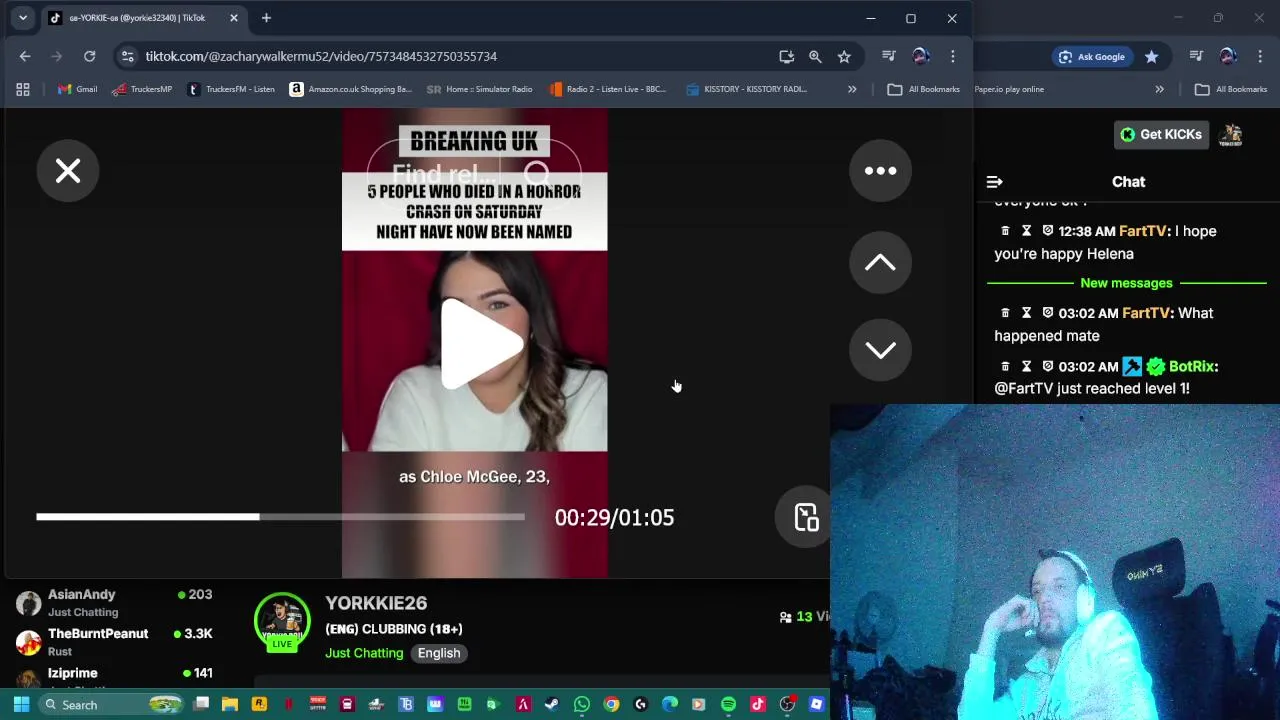Open the tab search dropdown arrow
The height and width of the screenshot is (720, 1280).
(x=22, y=18)
